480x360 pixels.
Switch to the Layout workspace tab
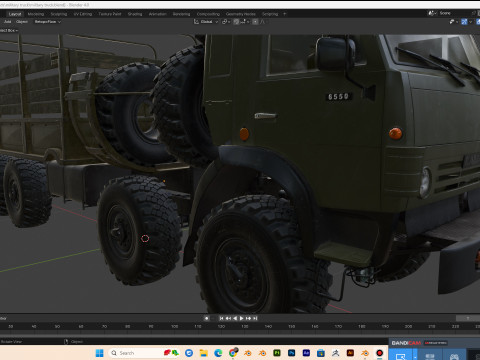pyautogui.click(x=15, y=14)
